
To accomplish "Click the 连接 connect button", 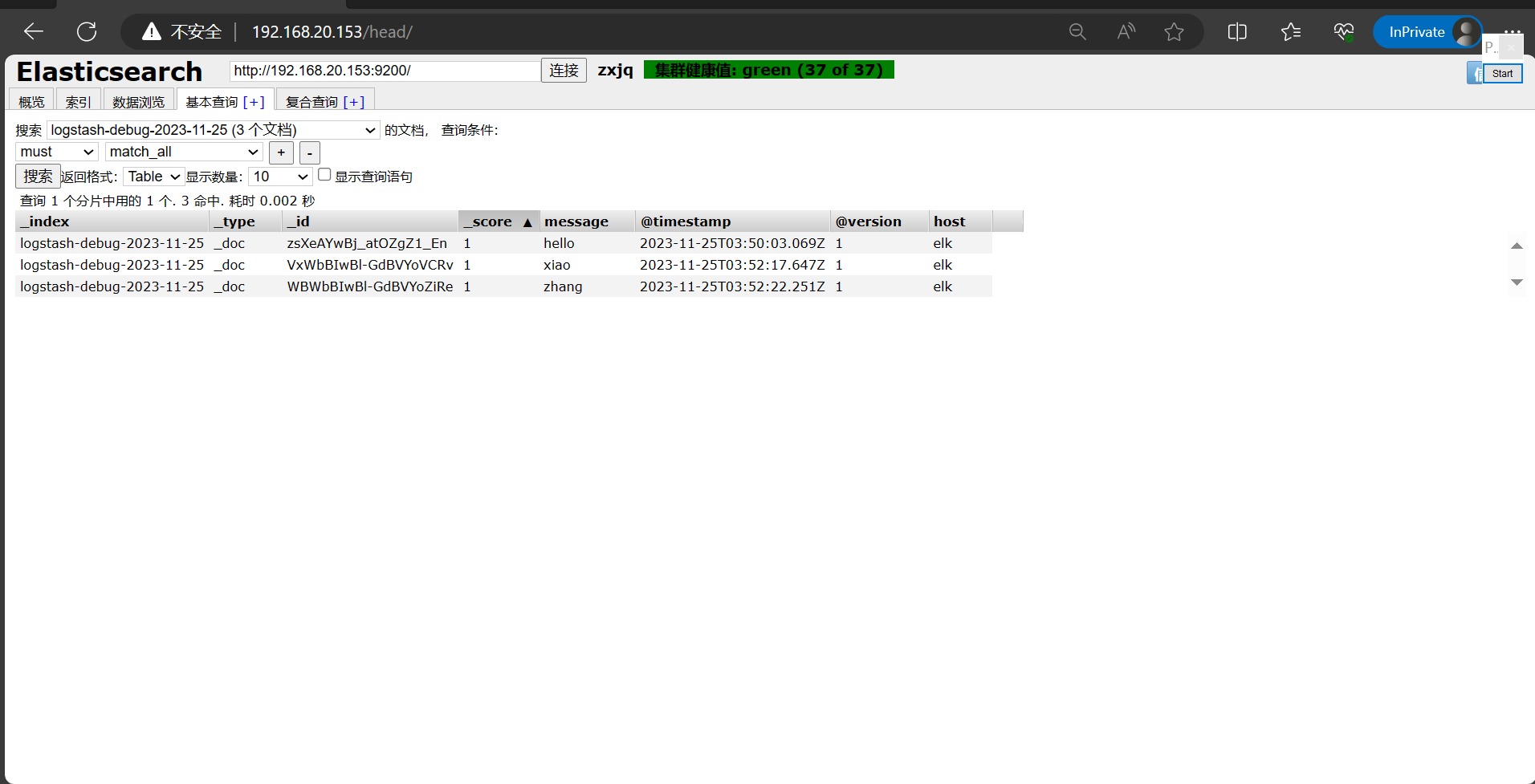I will pos(564,71).
